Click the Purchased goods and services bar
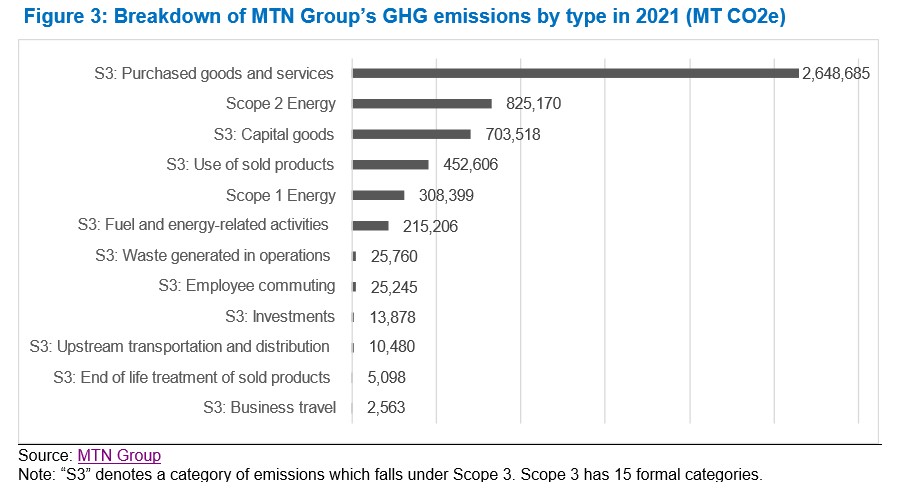 pos(575,73)
